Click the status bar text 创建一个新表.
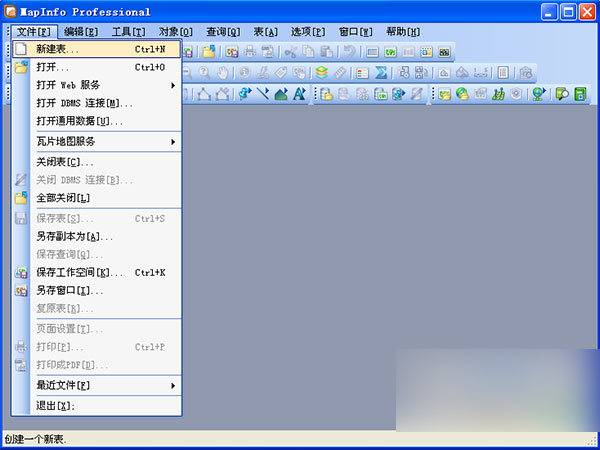600x450 pixels. click(x=35, y=439)
